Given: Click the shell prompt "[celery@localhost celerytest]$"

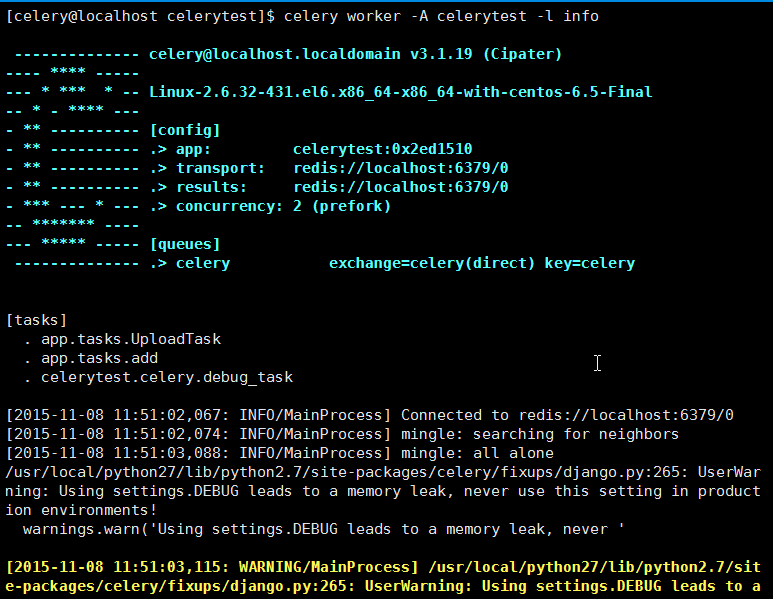Looking at the screenshot, I should 141,16.
